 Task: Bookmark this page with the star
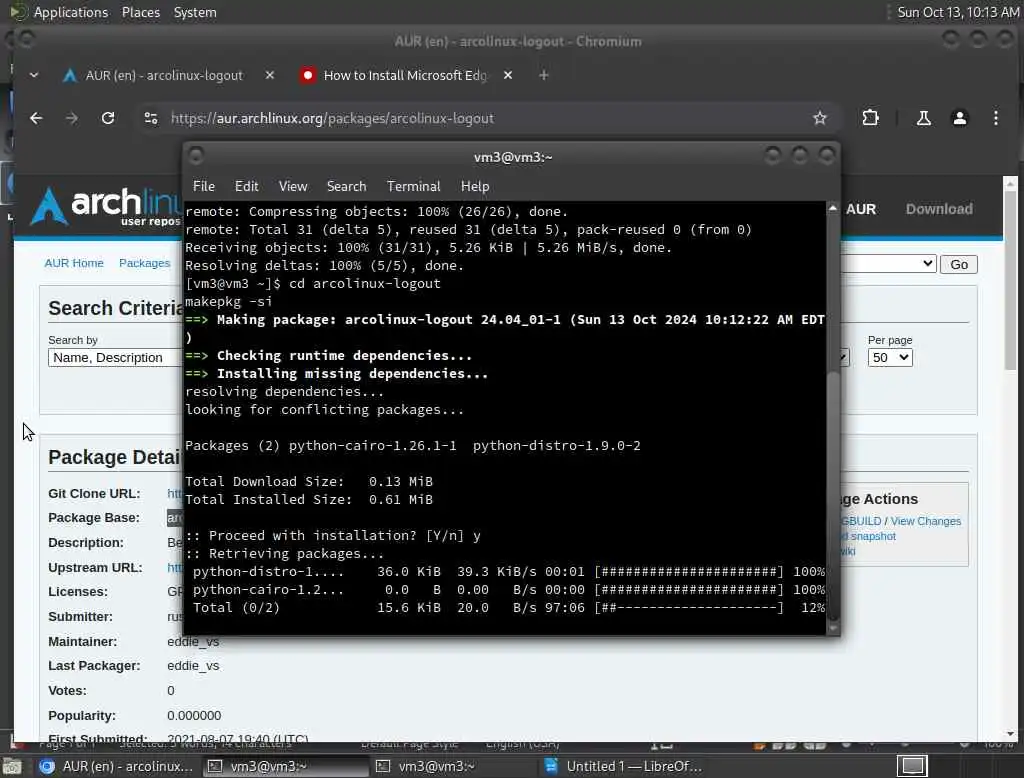point(820,118)
